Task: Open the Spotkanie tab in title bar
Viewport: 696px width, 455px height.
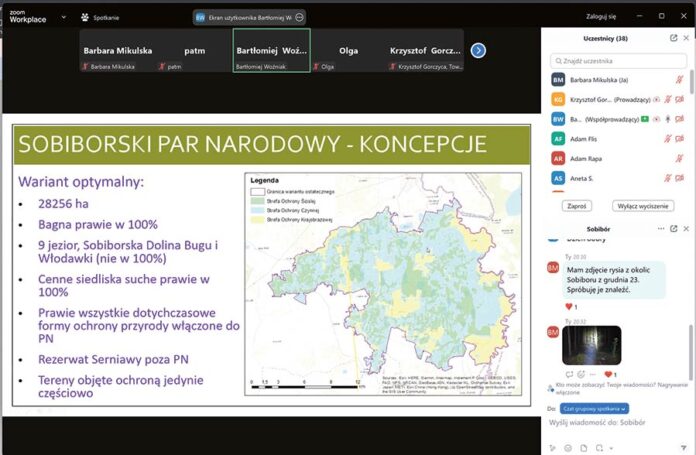Action: [99, 17]
